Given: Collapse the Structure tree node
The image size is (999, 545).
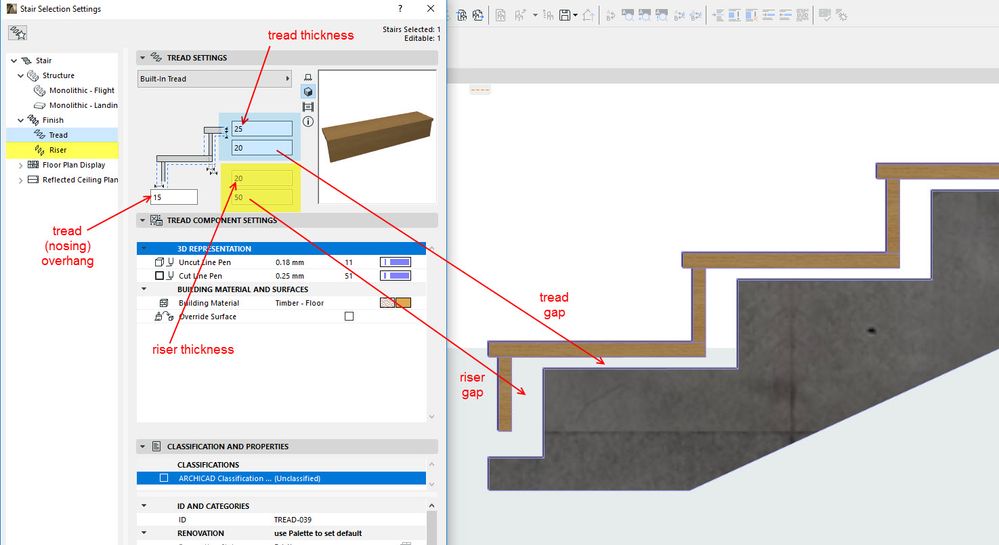Looking at the screenshot, I should [x=20, y=75].
